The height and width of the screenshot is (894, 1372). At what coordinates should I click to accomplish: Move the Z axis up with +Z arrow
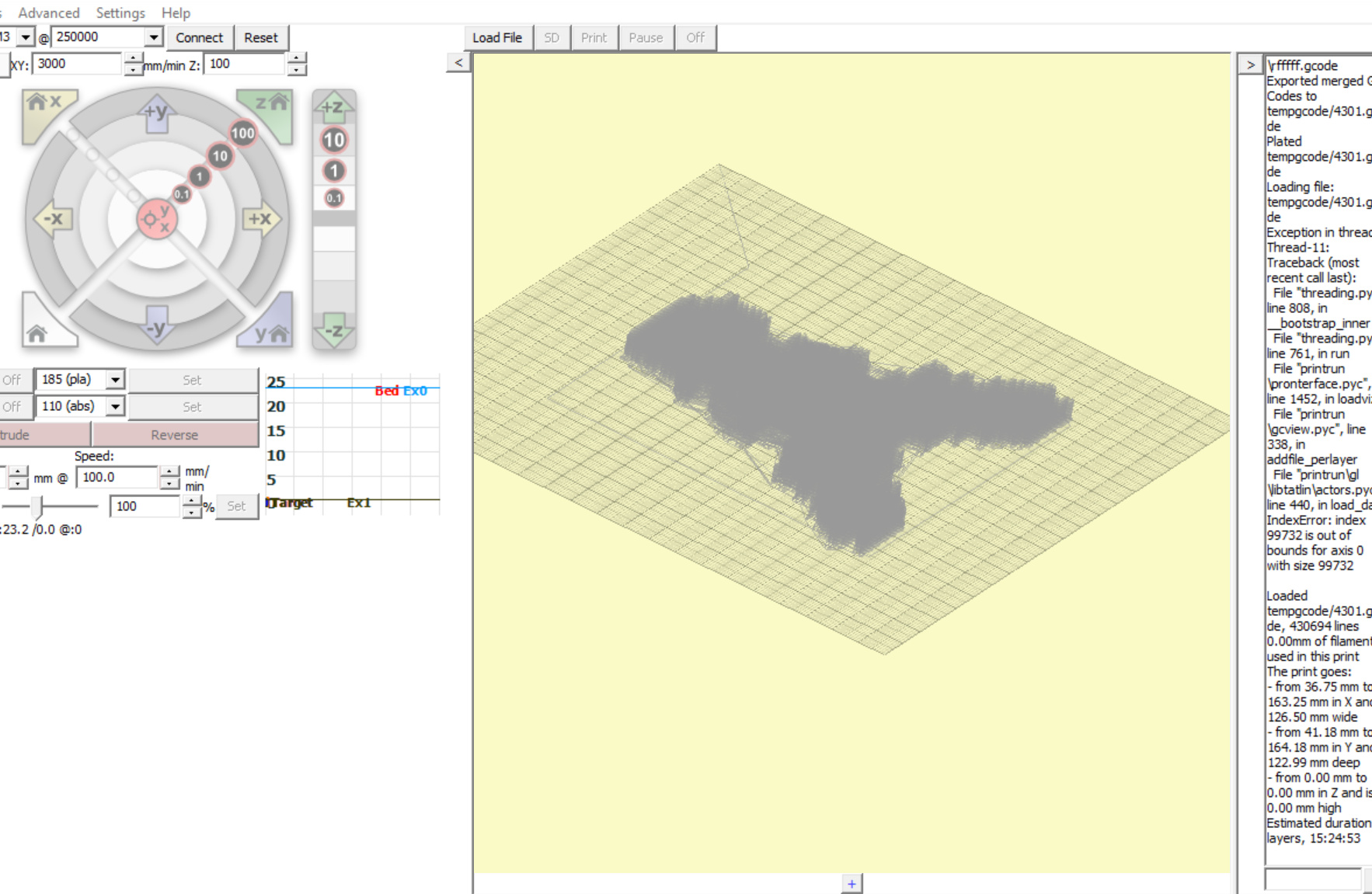point(333,107)
